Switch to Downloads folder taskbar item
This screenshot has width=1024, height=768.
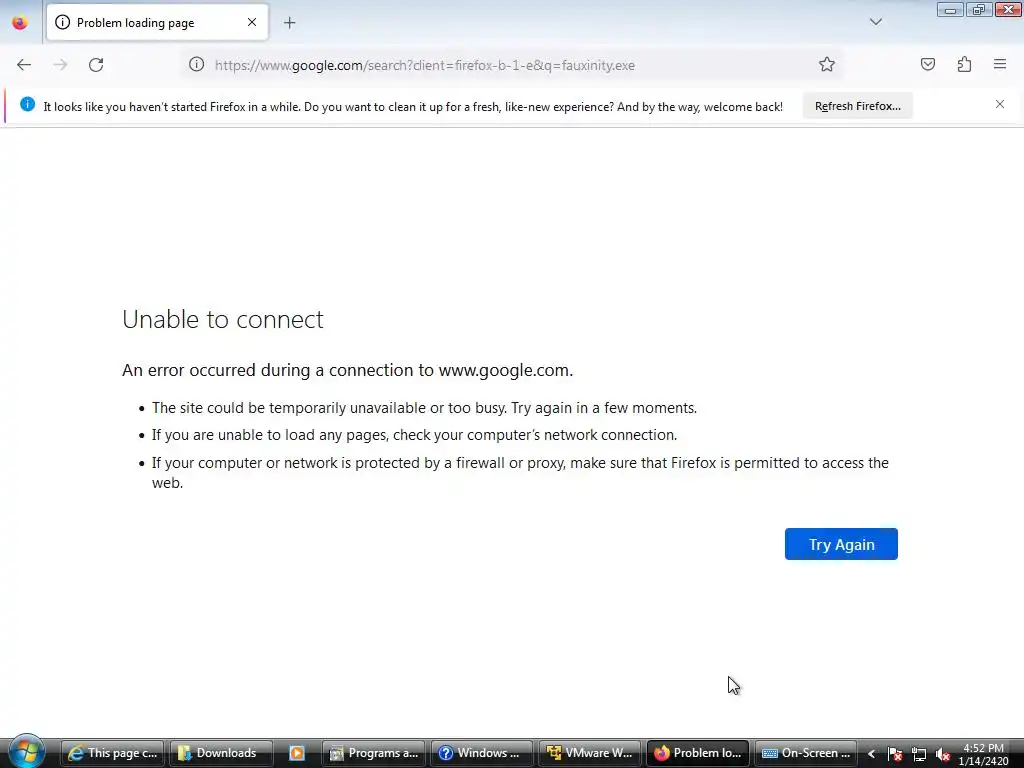click(222, 753)
